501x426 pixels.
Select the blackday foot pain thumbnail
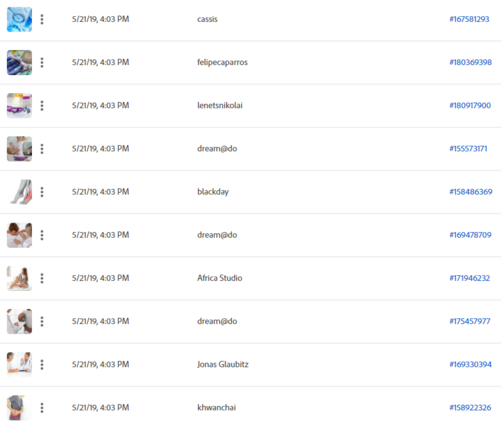pos(19,192)
